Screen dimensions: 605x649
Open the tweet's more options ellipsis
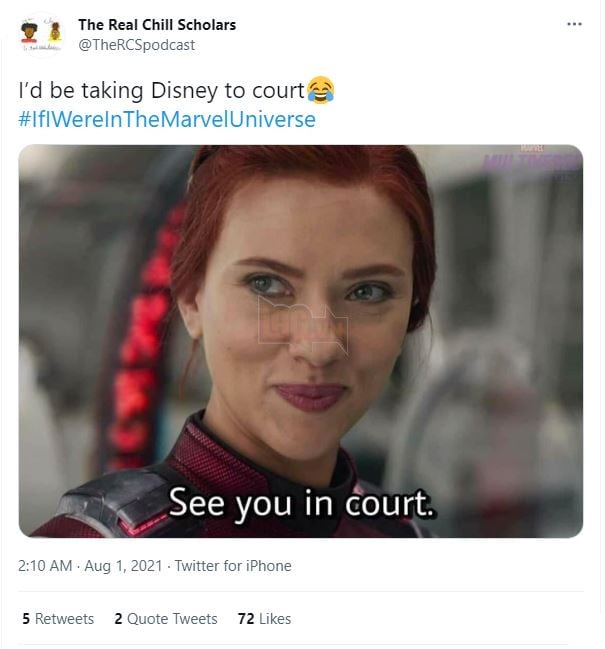click(573, 24)
